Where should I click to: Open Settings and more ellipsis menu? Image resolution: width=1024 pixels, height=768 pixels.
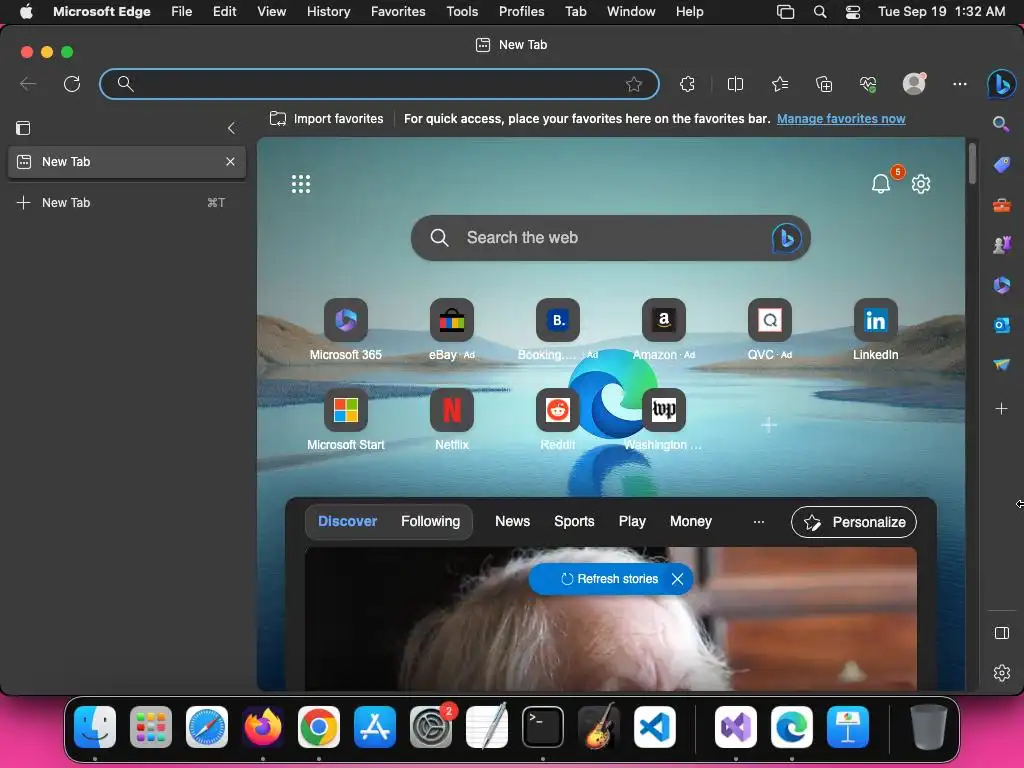point(959,84)
